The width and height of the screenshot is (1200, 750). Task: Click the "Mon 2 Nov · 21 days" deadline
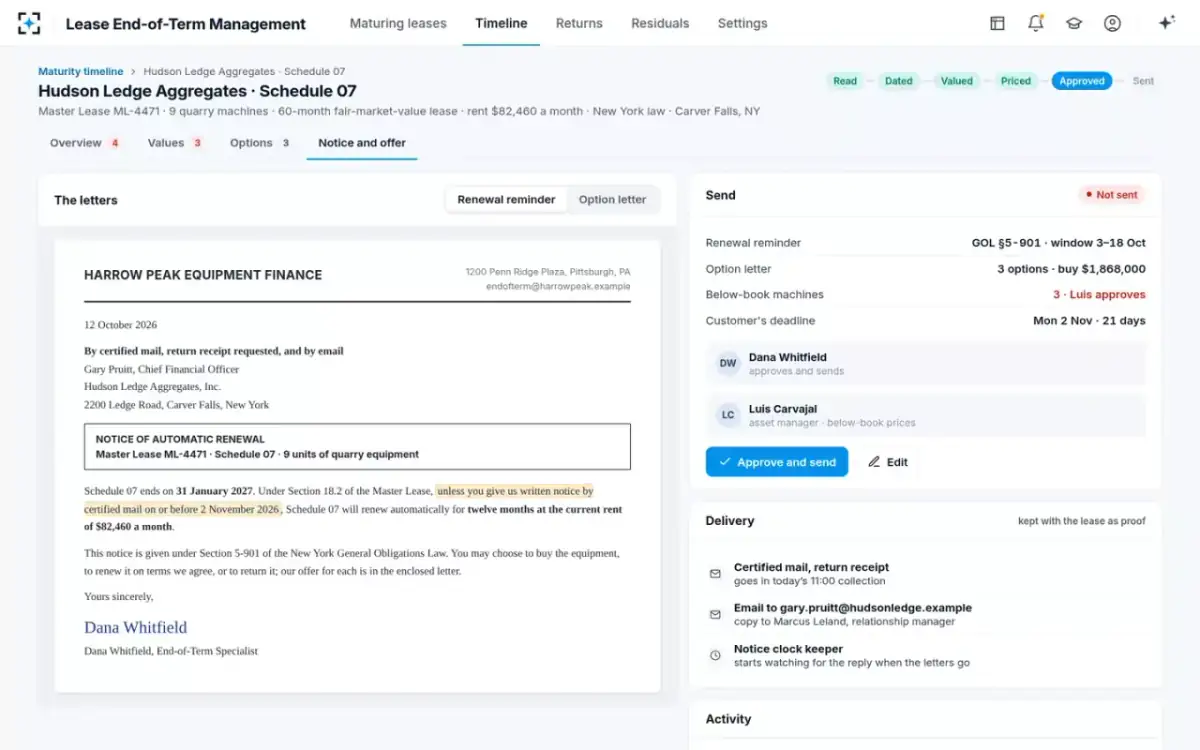1089,321
